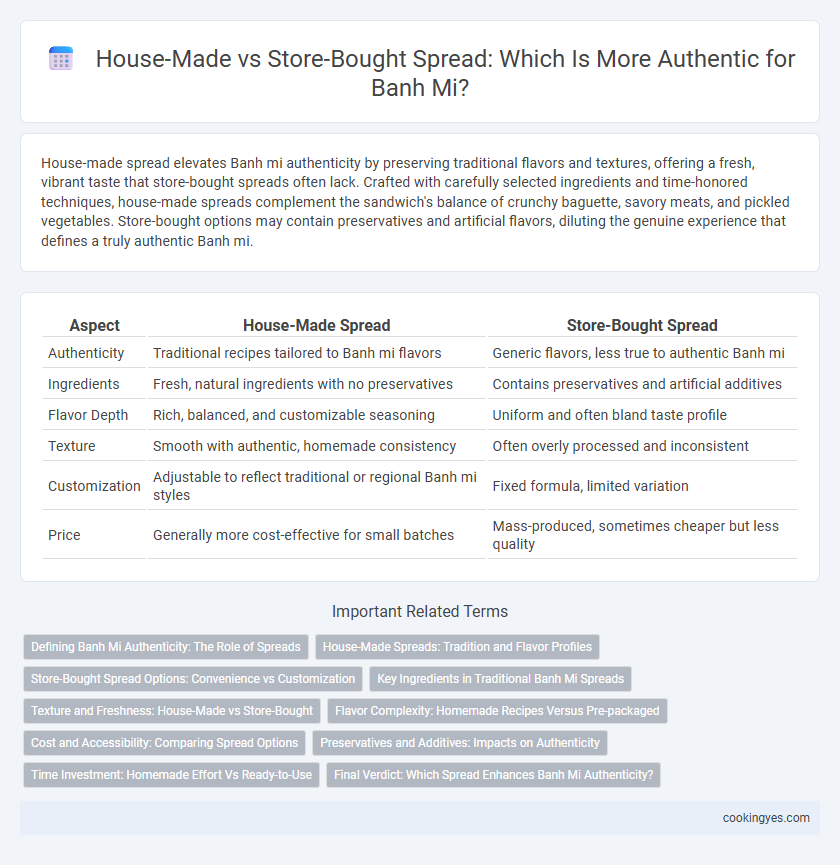Select the Authenticity row label

click(x=86, y=353)
